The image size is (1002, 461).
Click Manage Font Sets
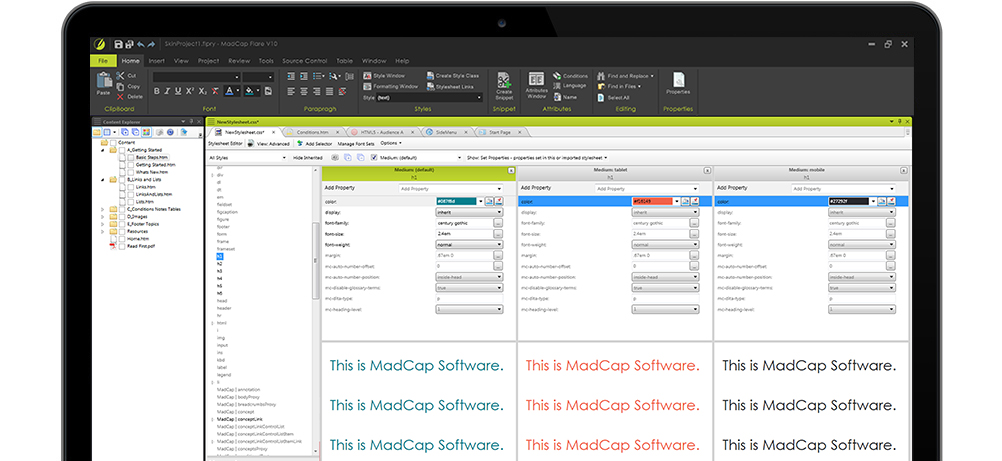click(x=355, y=144)
